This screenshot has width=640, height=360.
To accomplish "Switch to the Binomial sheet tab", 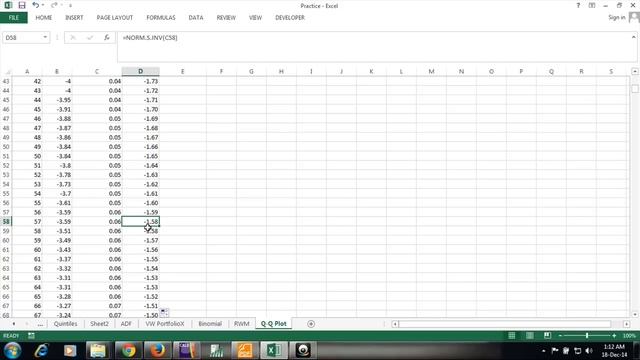I will click(210, 324).
